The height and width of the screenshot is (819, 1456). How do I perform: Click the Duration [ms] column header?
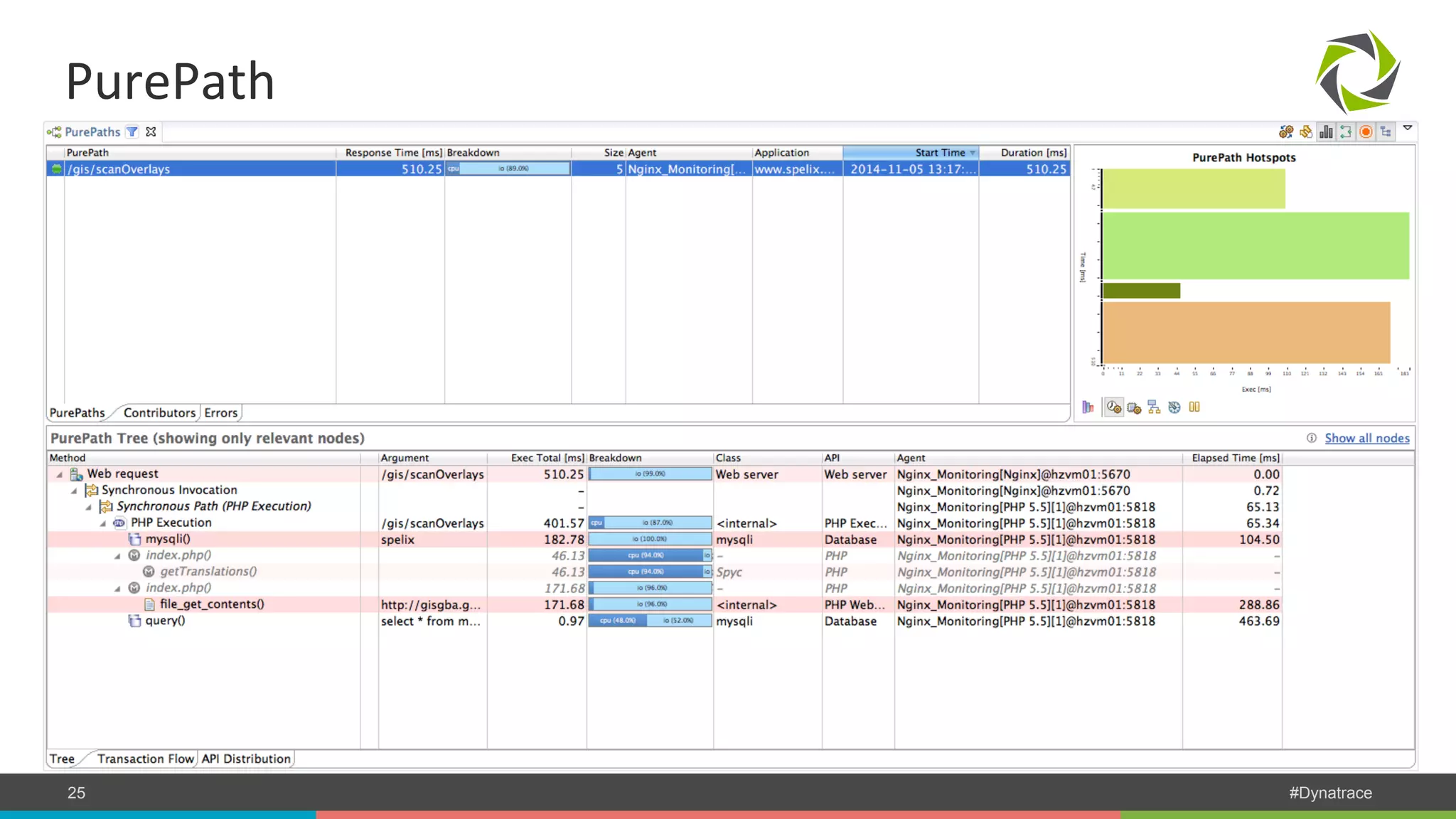coord(1024,153)
